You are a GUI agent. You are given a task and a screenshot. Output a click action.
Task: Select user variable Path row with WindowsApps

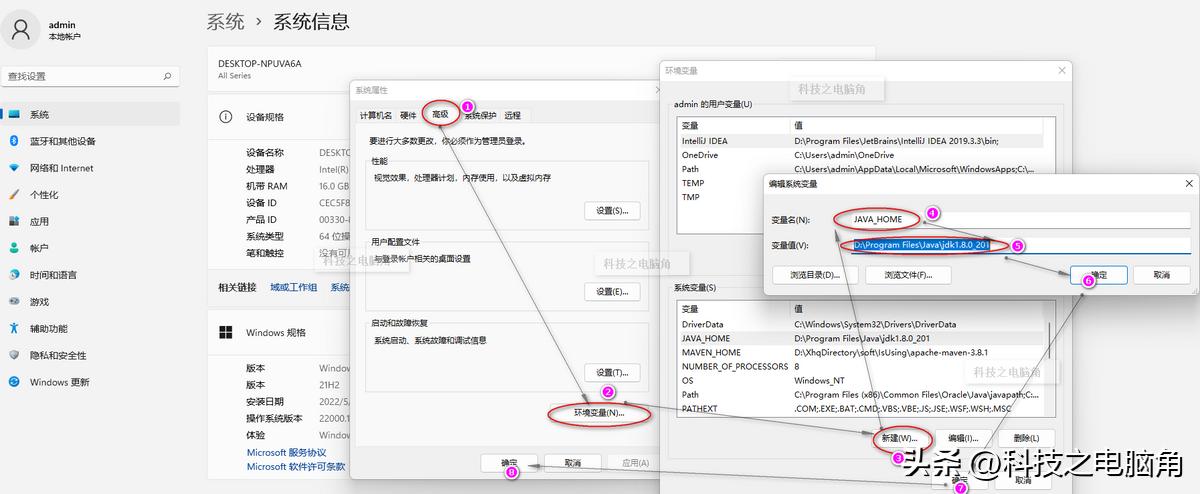coord(860,169)
